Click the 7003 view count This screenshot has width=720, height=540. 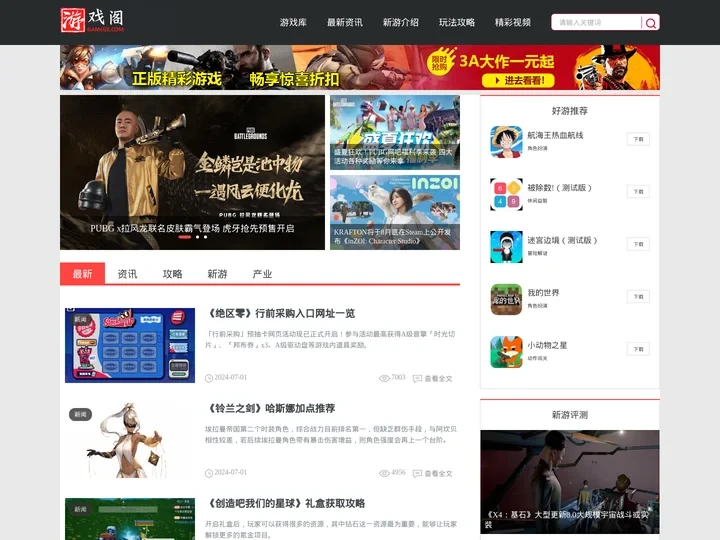point(398,377)
